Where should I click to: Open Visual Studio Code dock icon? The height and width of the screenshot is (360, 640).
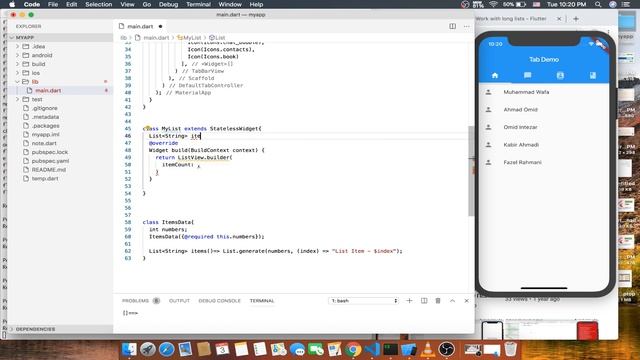(372, 349)
